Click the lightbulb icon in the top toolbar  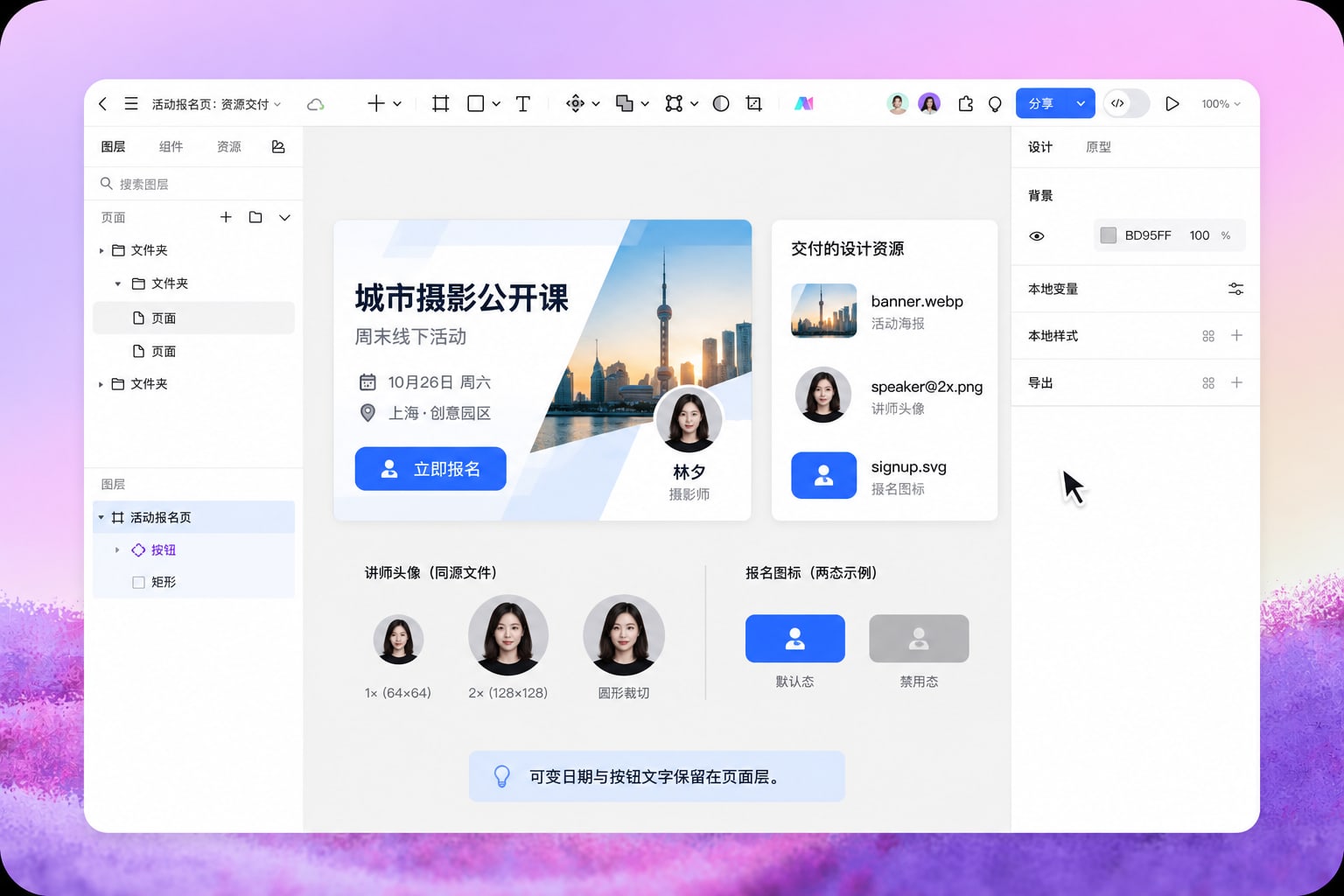(x=995, y=104)
